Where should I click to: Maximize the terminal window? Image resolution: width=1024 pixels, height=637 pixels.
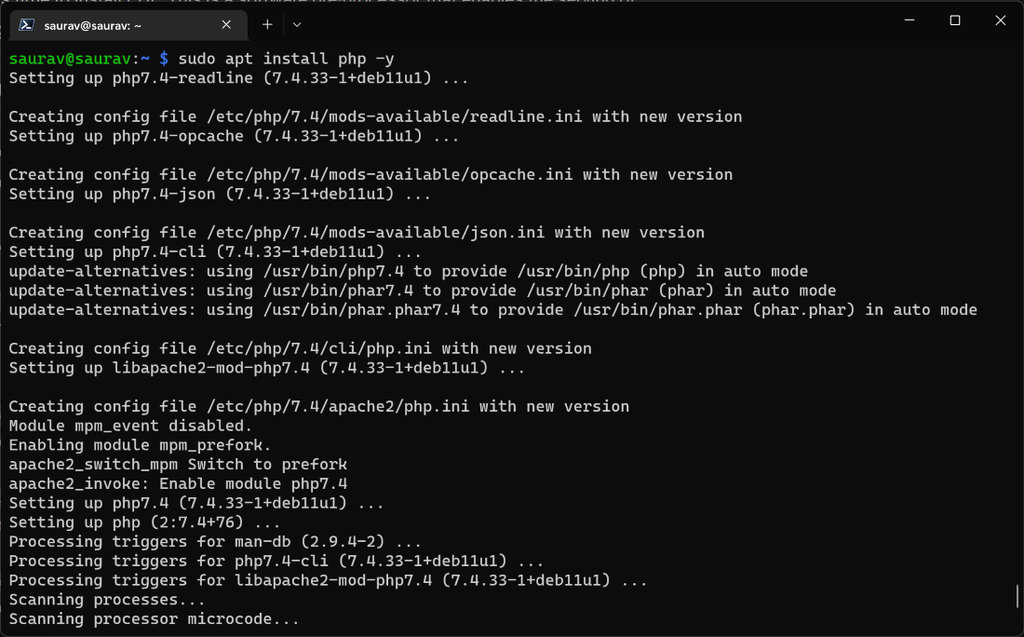click(955, 21)
